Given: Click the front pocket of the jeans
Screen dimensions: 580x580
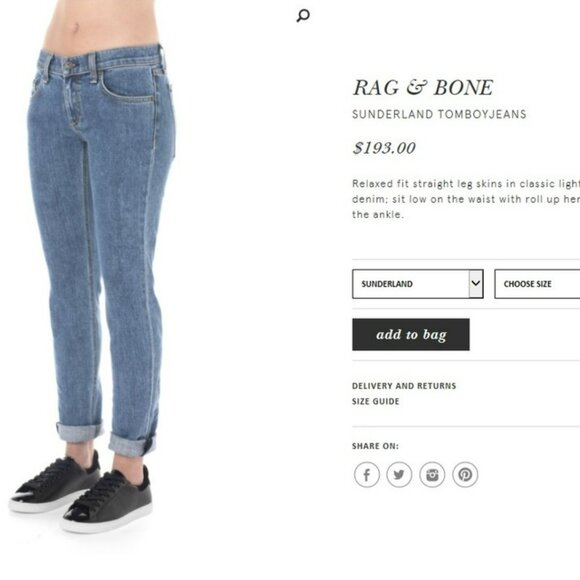Looking at the screenshot, I should (x=127, y=85).
